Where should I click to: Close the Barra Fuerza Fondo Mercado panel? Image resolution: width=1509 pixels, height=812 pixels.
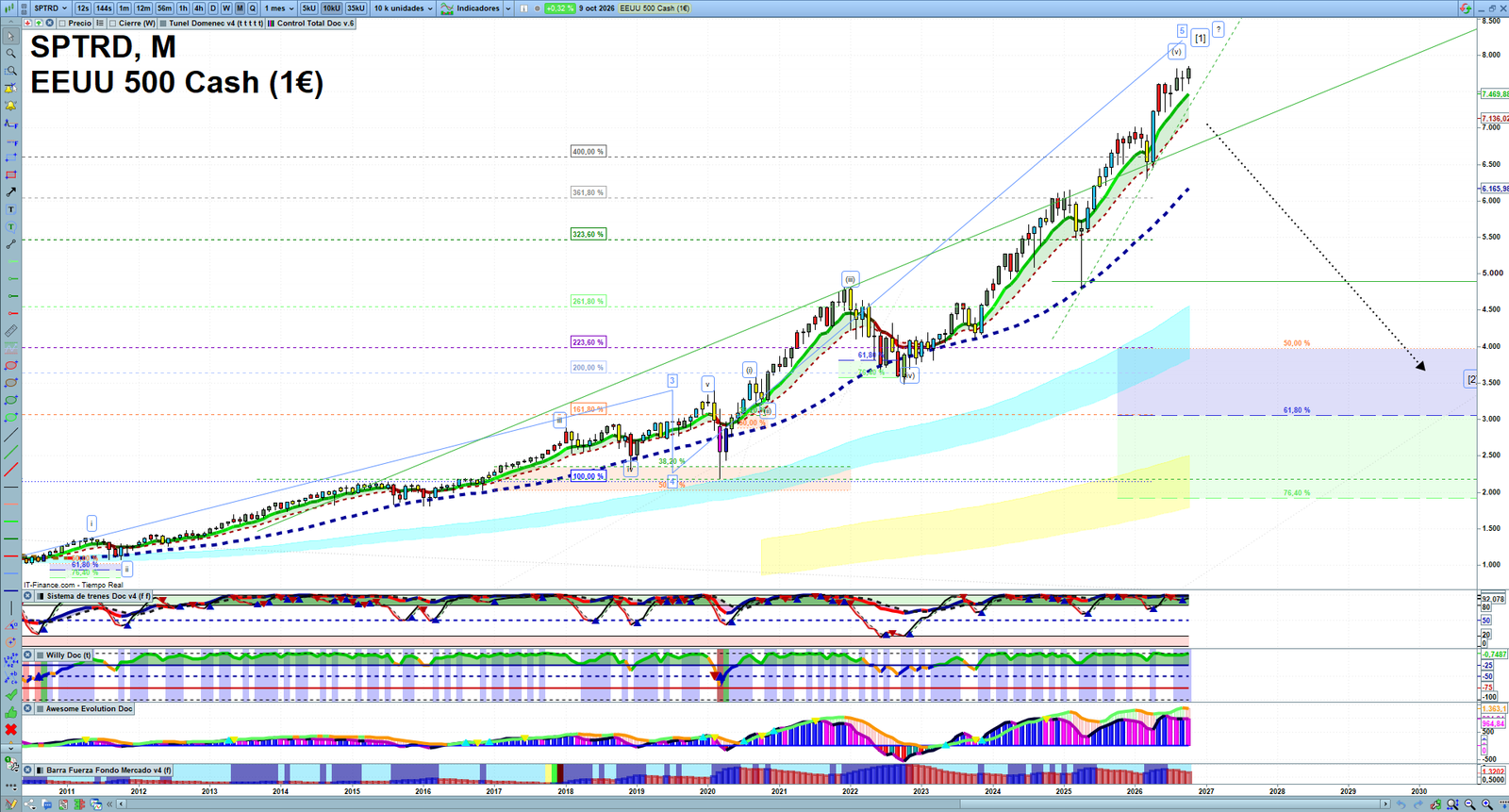click(27, 770)
